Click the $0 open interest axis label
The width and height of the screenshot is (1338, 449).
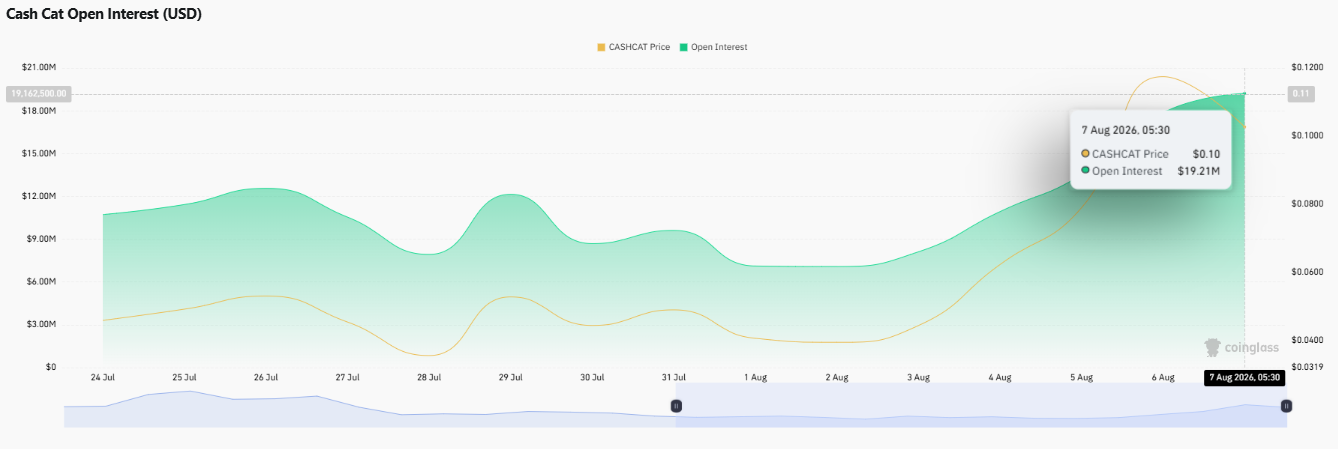click(50, 367)
